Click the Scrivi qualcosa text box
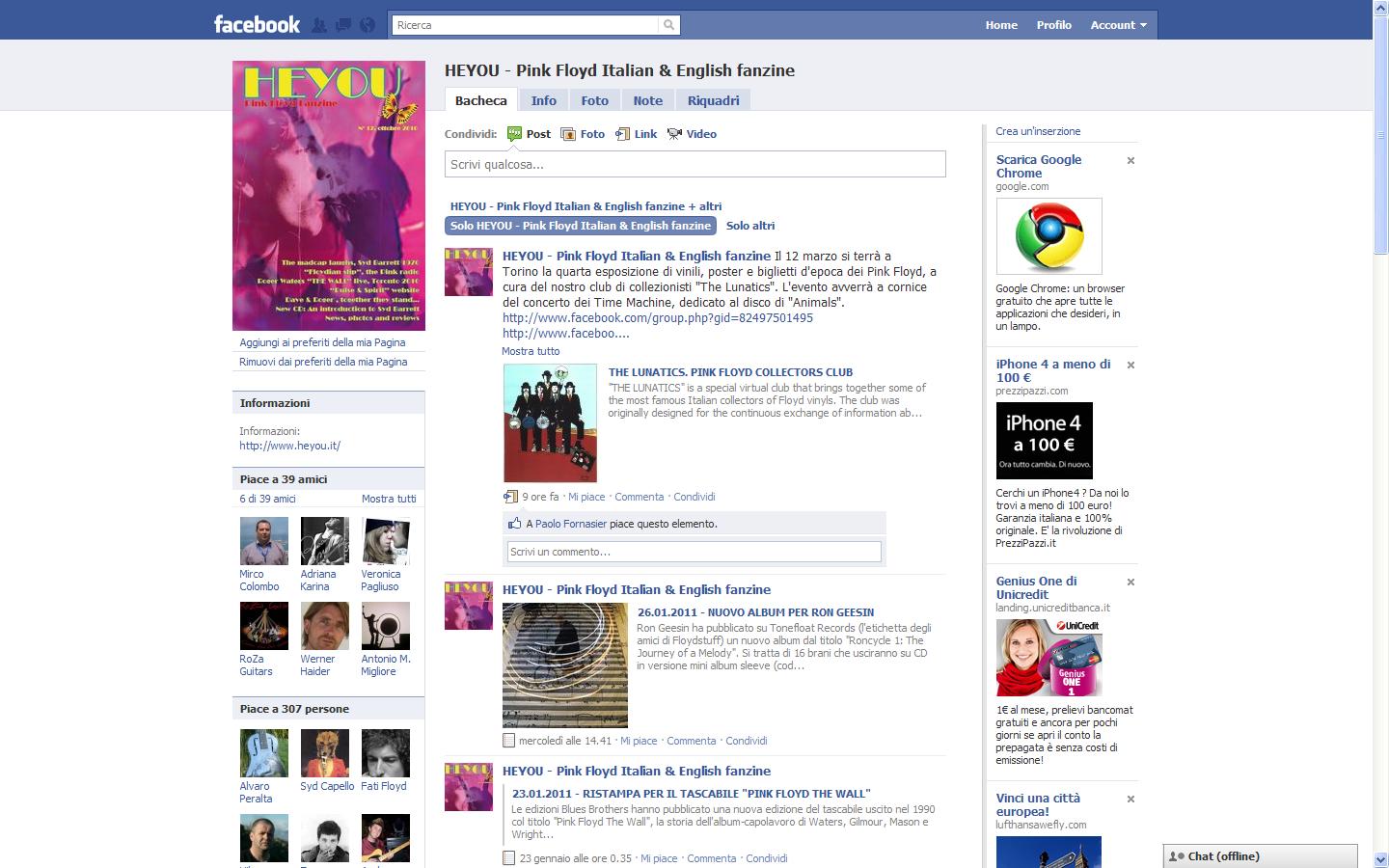The width and height of the screenshot is (1389, 868). pyautogui.click(x=694, y=164)
